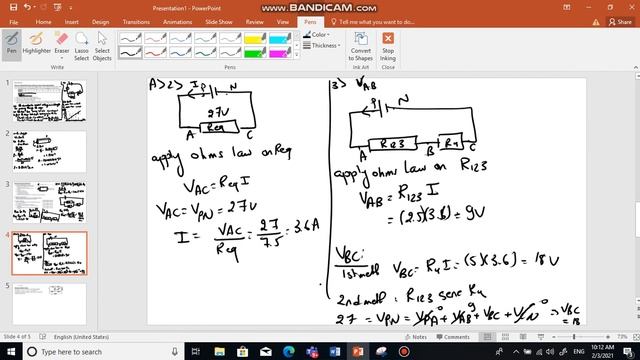Select yellow highlighter pen swatch
Image resolution: width=640 pixels, height=360 pixels.
(255, 39)
